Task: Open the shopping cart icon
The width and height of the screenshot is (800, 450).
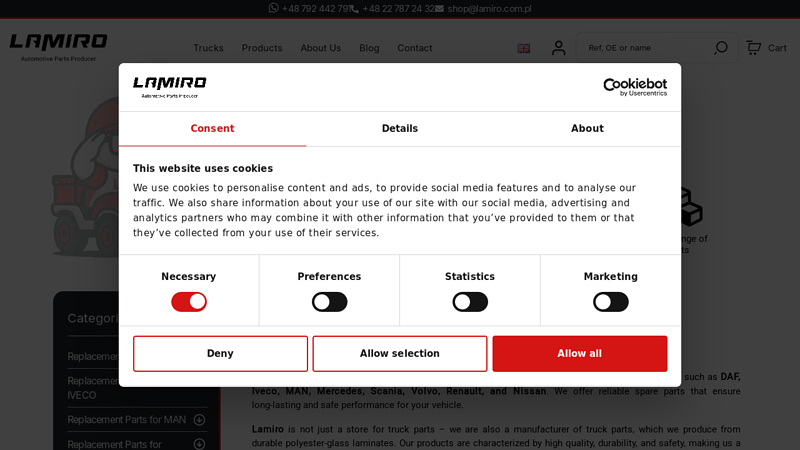Action: 754,48
